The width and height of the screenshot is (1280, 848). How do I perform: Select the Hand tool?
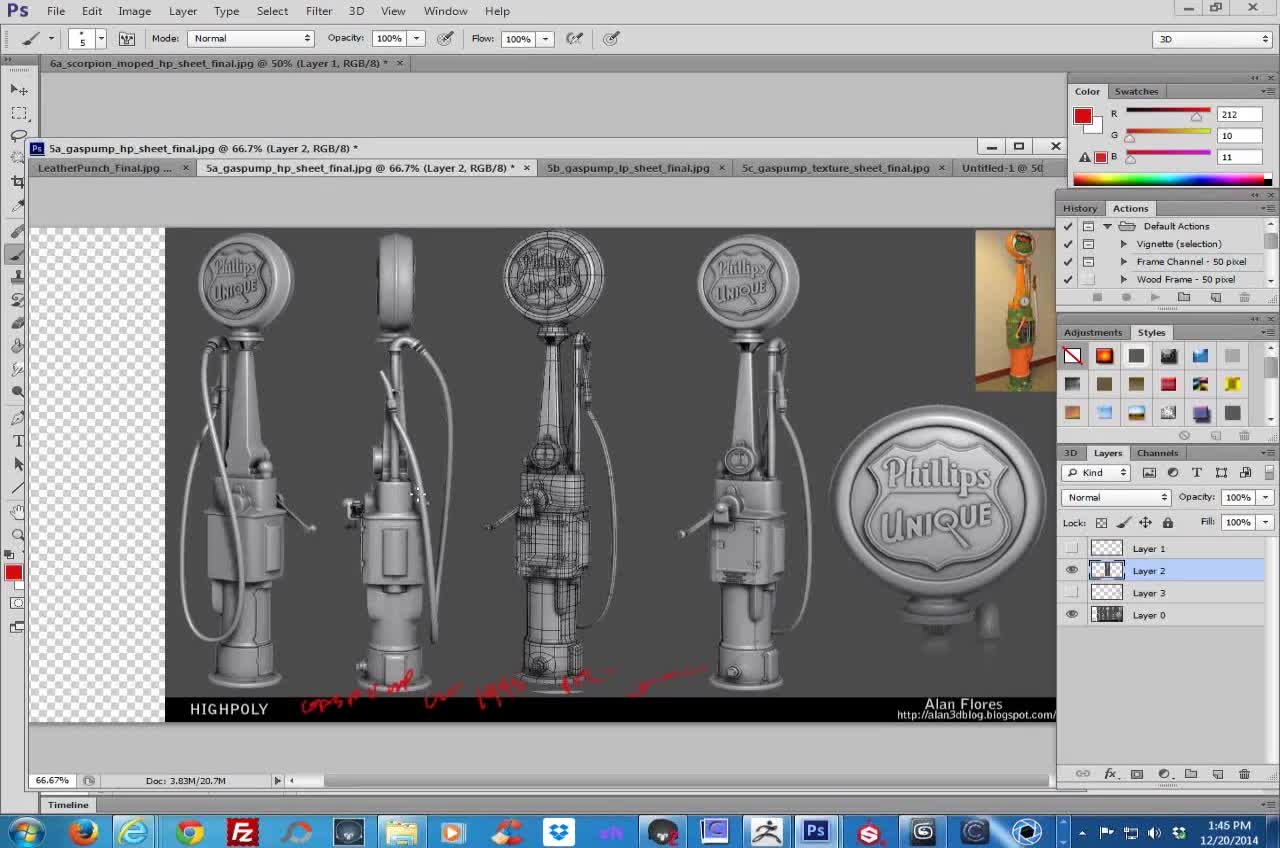(x=18, y=511)
